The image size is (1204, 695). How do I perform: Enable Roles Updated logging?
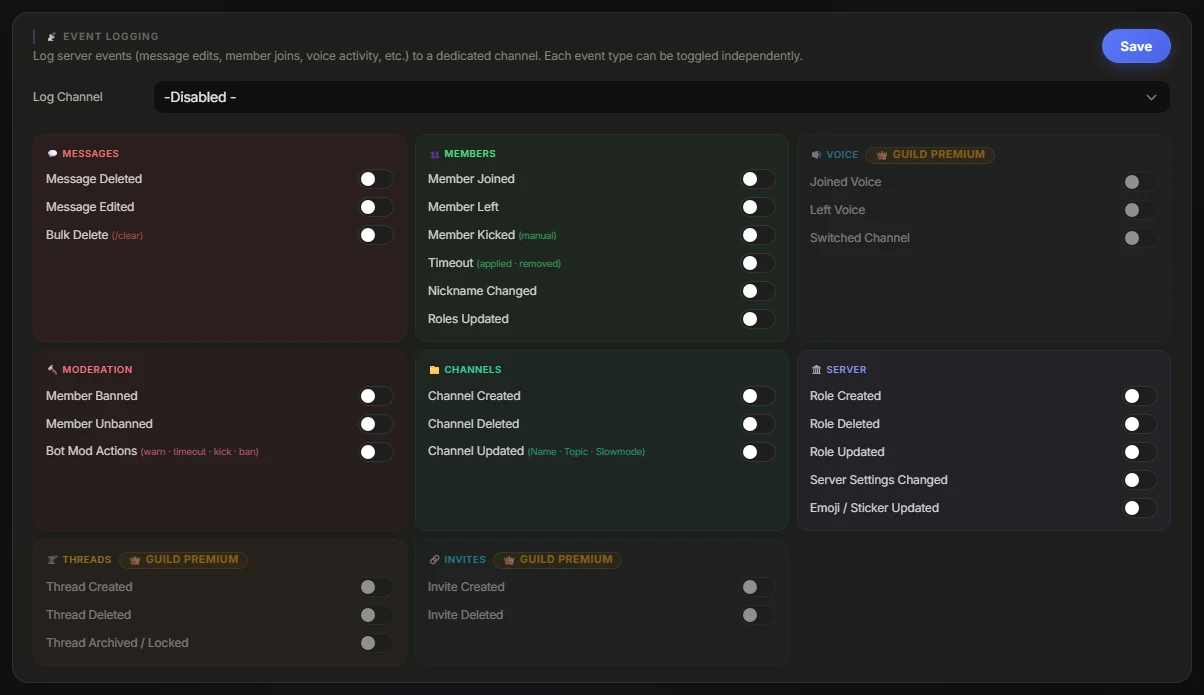758,319
